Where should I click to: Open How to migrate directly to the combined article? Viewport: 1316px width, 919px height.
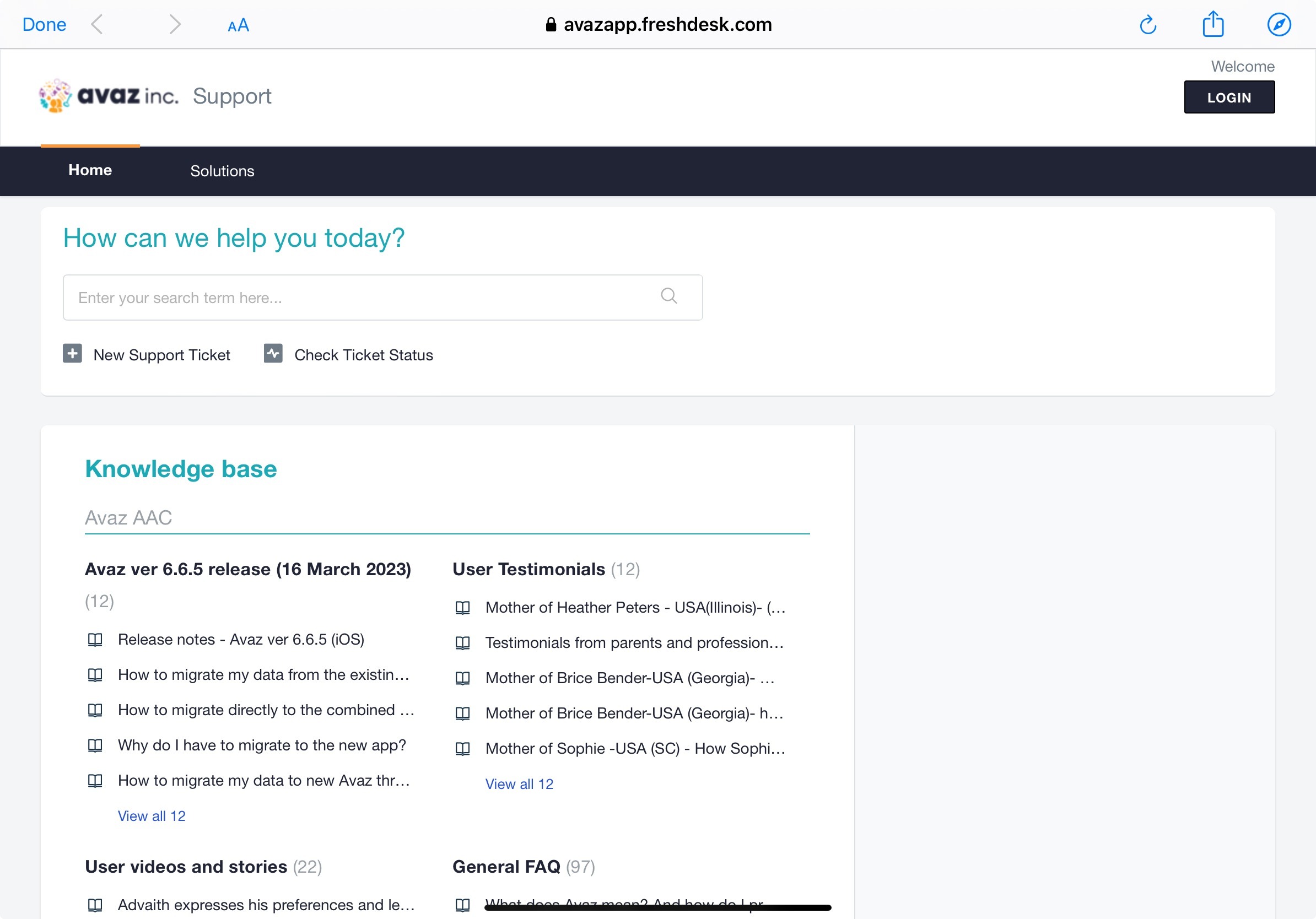pos(266,710)
